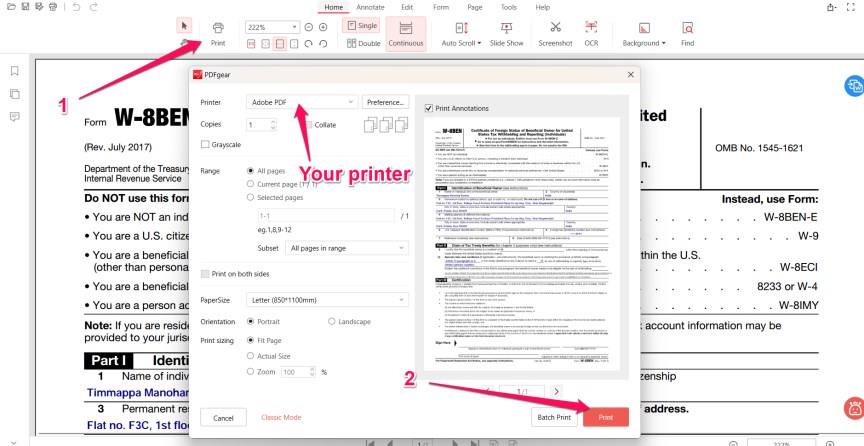Go to next preview page in dialog
The width and height of the screenshot is (864, 446).
[x=556, y=391]
